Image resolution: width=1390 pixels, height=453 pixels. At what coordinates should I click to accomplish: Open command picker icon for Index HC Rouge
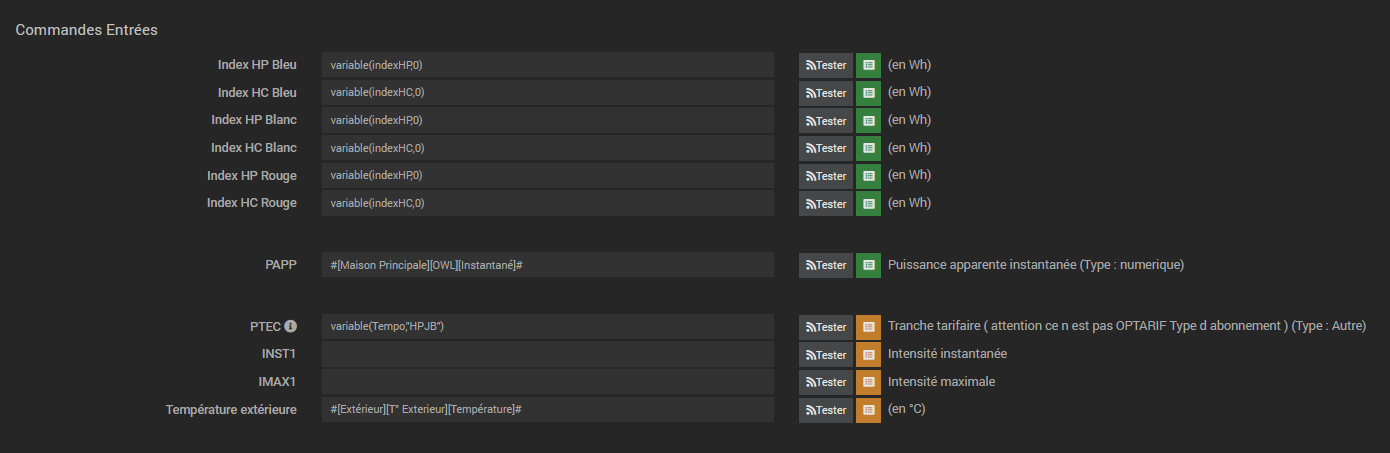(868, 204)
